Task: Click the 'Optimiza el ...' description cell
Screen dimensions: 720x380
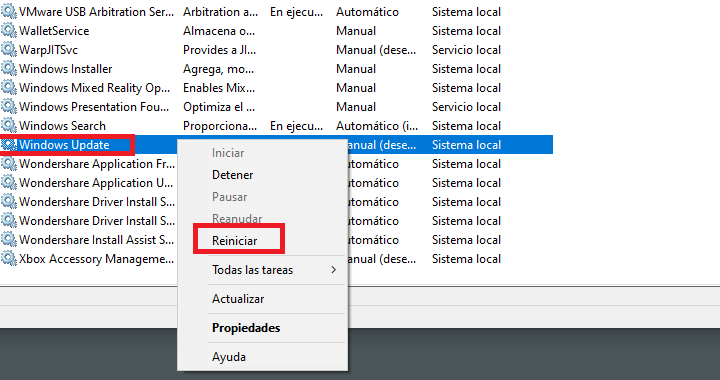Action: click(219, 106)
